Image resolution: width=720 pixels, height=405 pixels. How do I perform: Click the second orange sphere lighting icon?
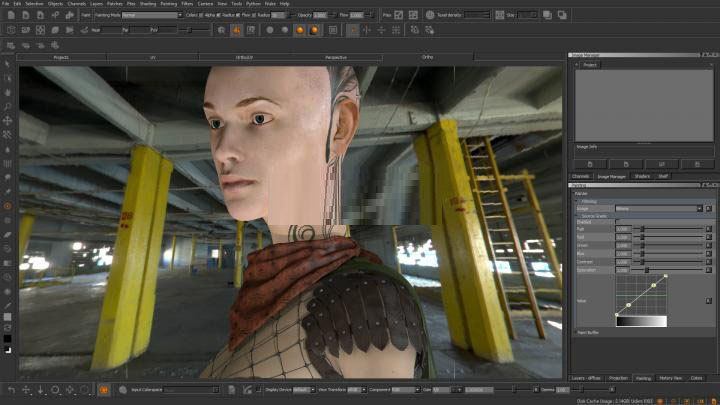(x=315, y=30)
